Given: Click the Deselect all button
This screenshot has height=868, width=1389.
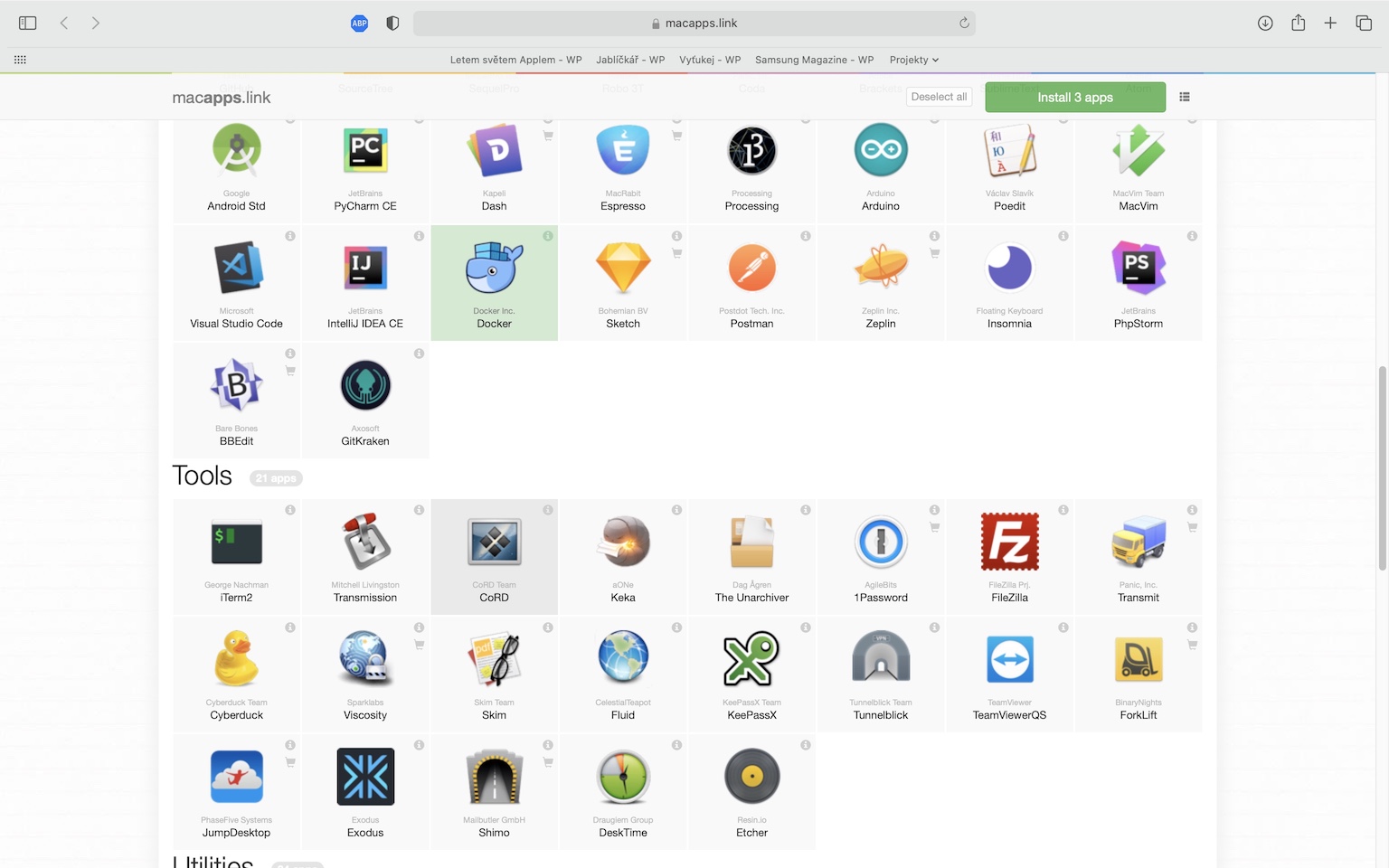Looking at the screenshot, I should [x=939, y=97].
